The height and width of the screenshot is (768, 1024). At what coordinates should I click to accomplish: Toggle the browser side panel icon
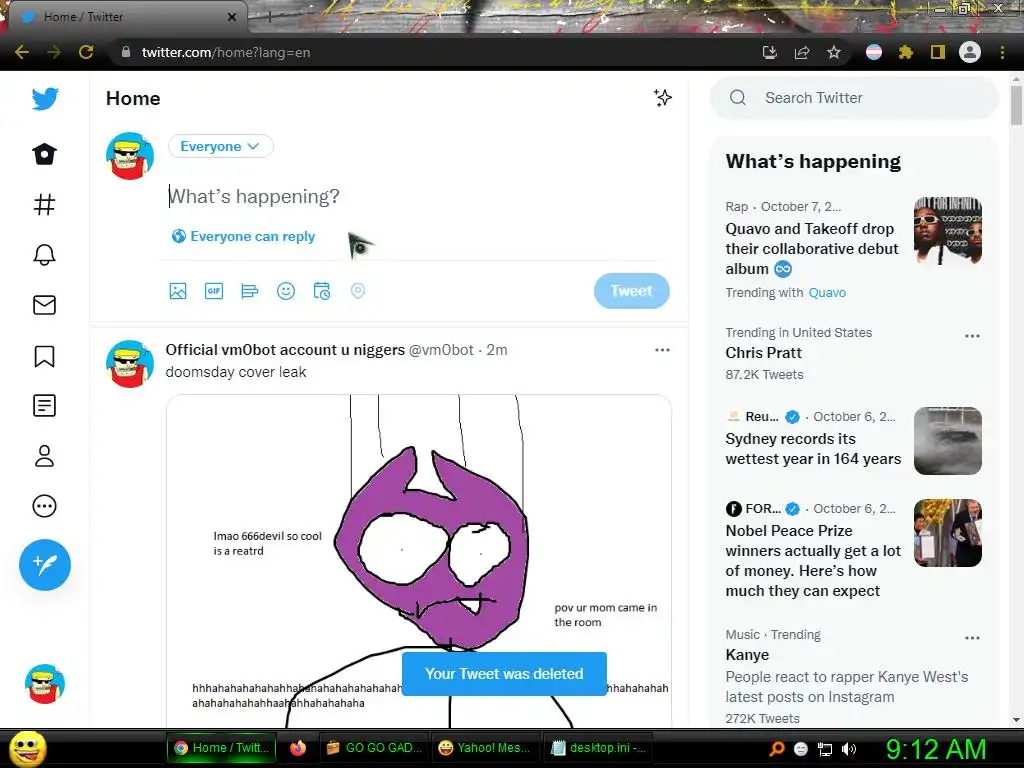coord(938,52)
